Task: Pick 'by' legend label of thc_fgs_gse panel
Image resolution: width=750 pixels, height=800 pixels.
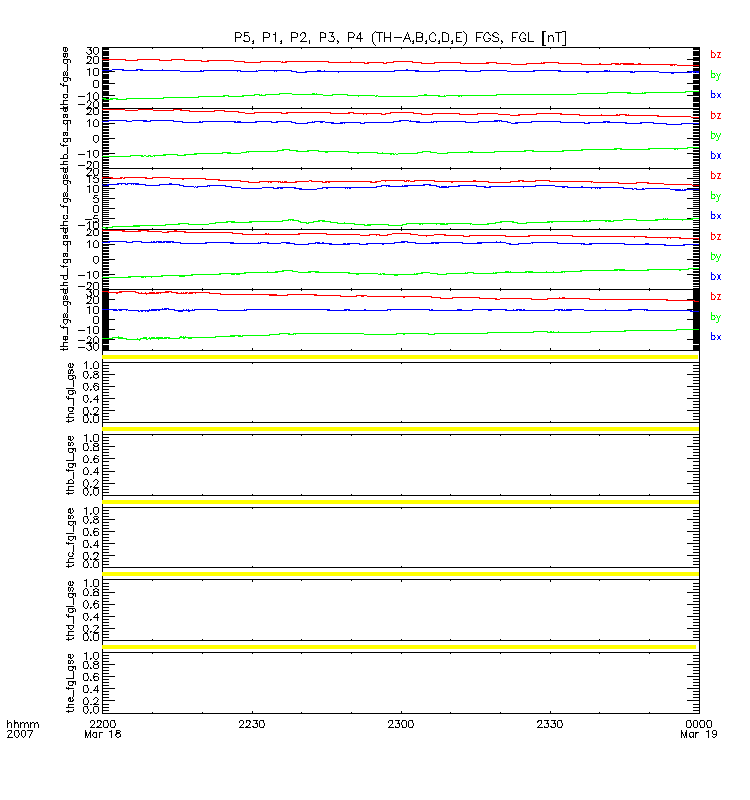Action: click(x=715, y=196)
